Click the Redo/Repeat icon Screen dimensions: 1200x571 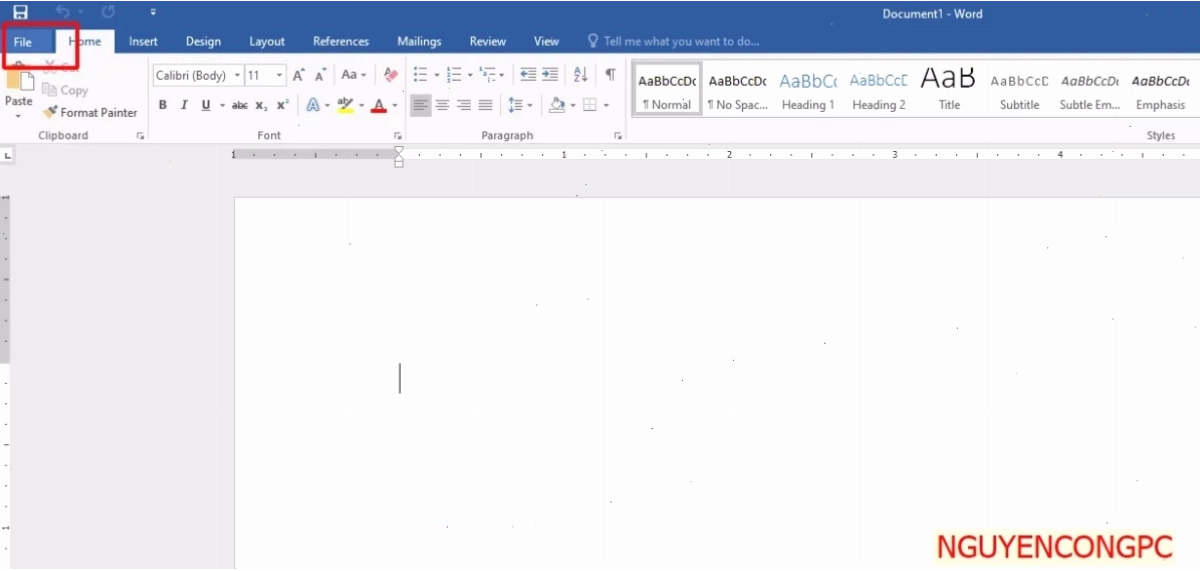coord(108,12)
